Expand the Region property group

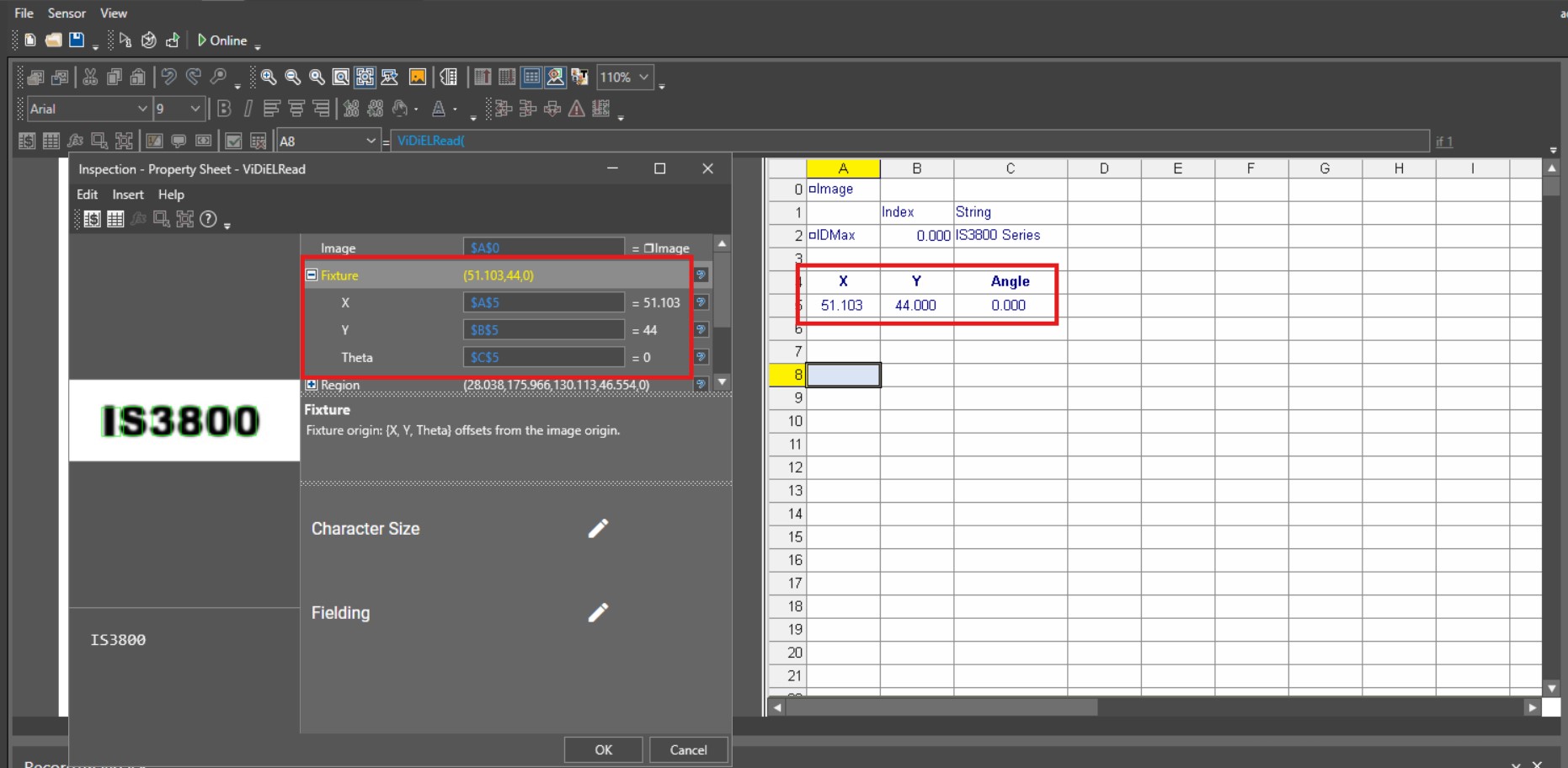pos(311,385)
